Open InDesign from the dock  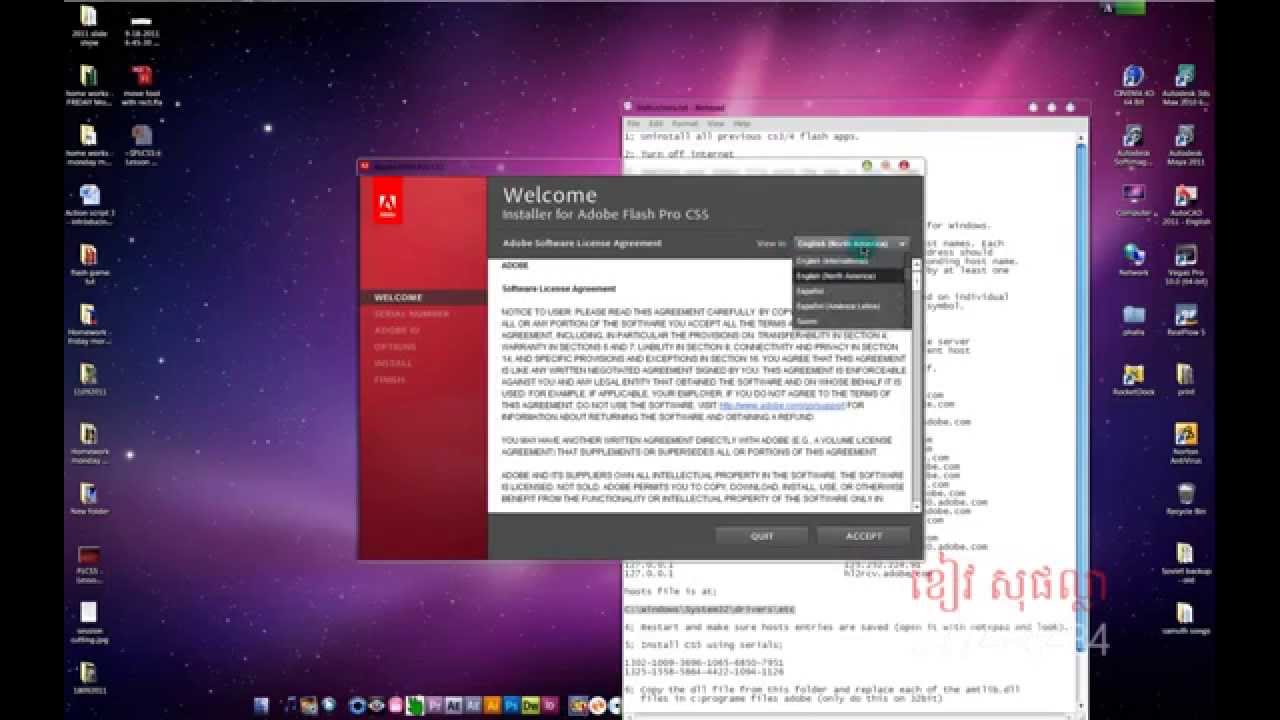coord(549,705)
